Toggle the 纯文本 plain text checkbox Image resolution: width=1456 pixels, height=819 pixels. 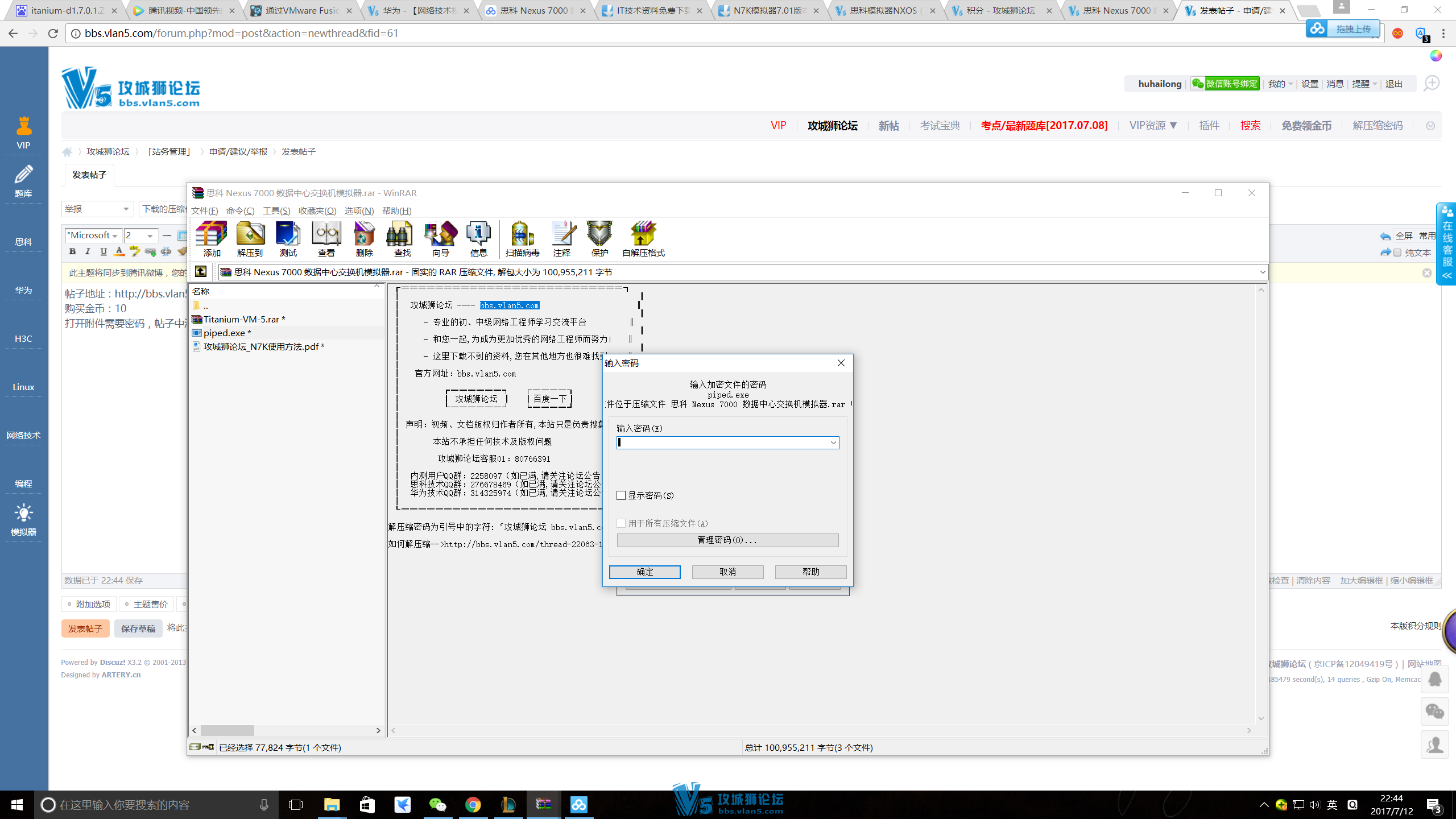(1397, 253)
